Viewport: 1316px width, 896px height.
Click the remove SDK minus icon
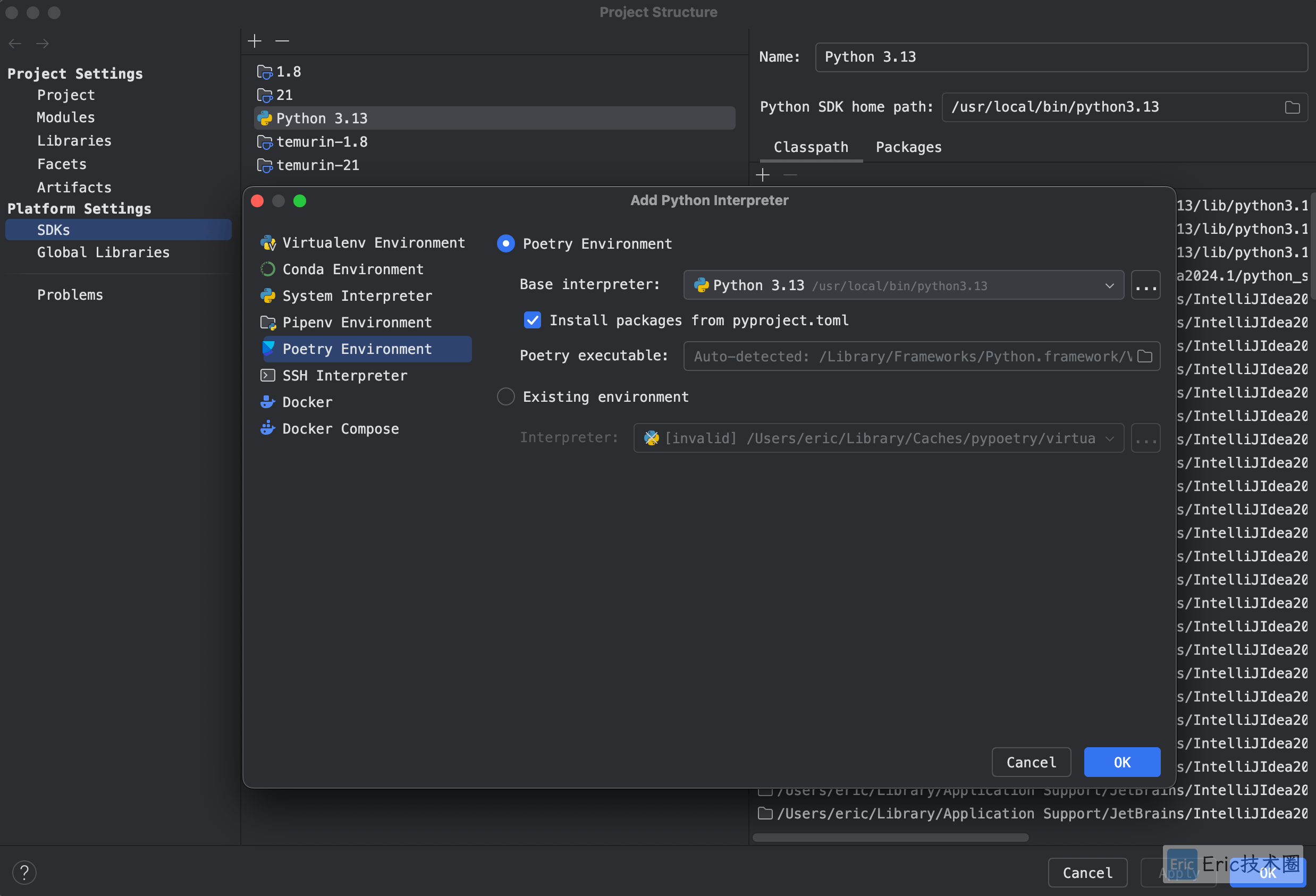(x=282, y=41)
